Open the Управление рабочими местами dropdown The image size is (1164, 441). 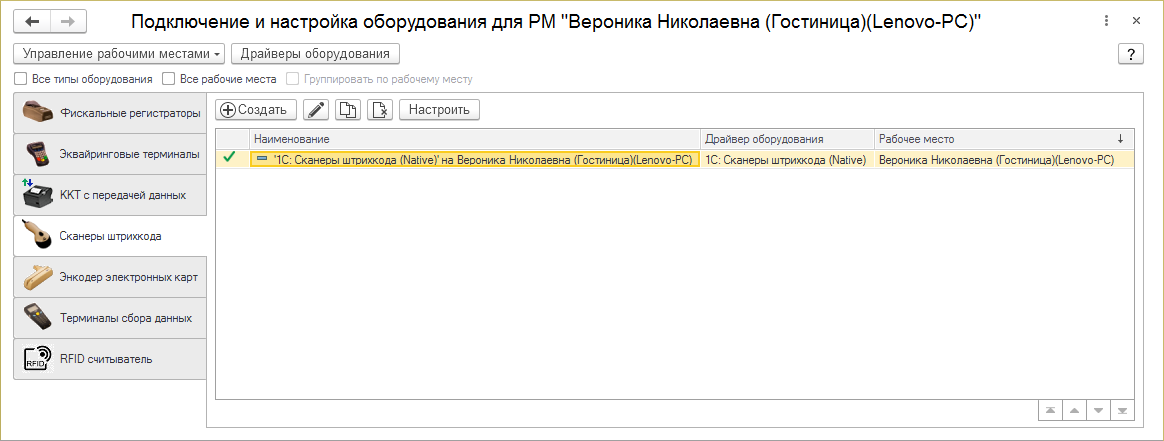[x=120, y=54]
